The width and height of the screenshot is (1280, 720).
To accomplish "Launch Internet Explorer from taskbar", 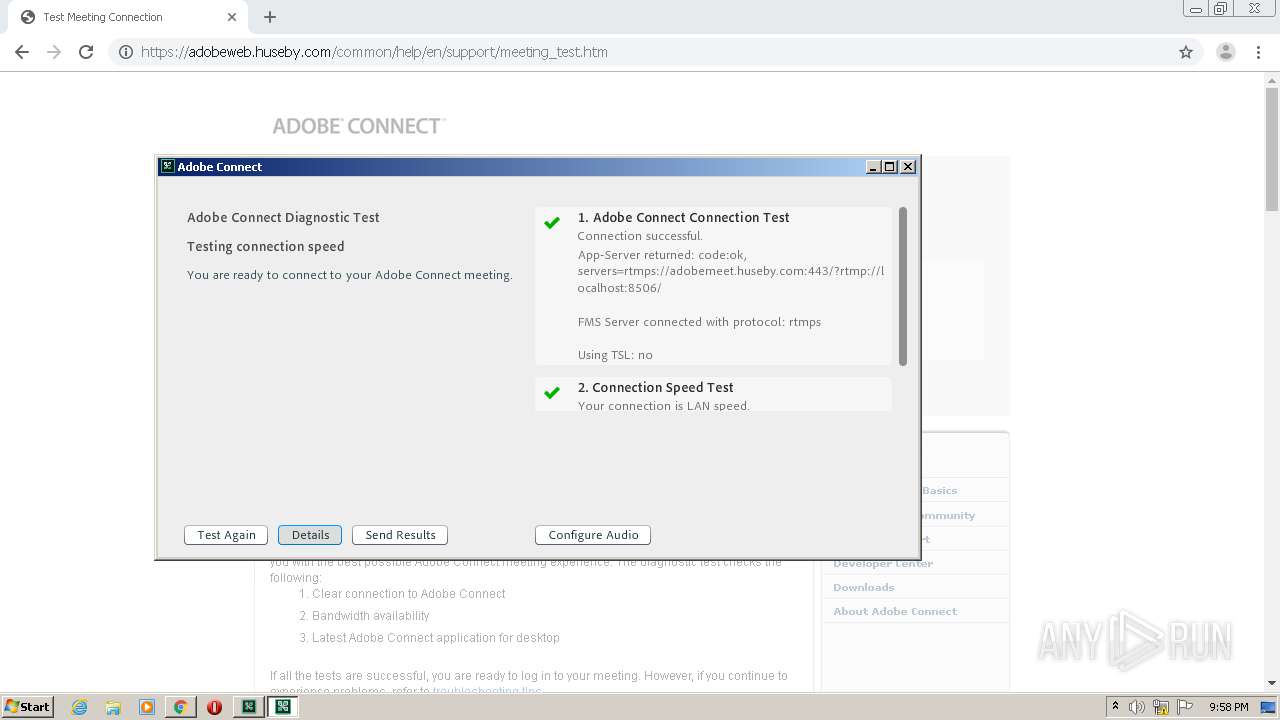I will click(x=80, y=707).
